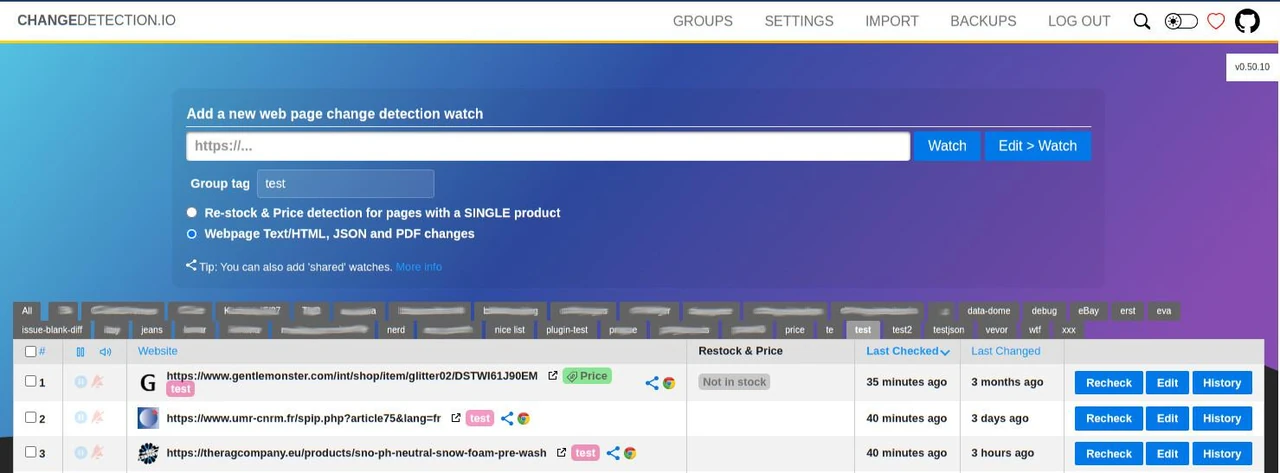
Task: Click the share icon in the gentlemonster row
Action: [652, 382]
